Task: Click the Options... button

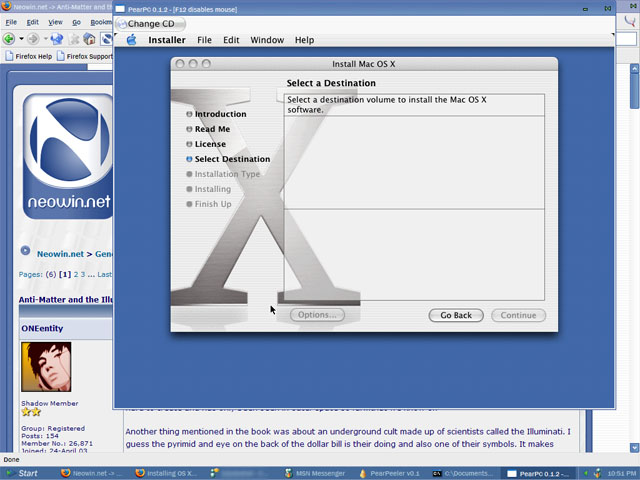Action: 317,315
